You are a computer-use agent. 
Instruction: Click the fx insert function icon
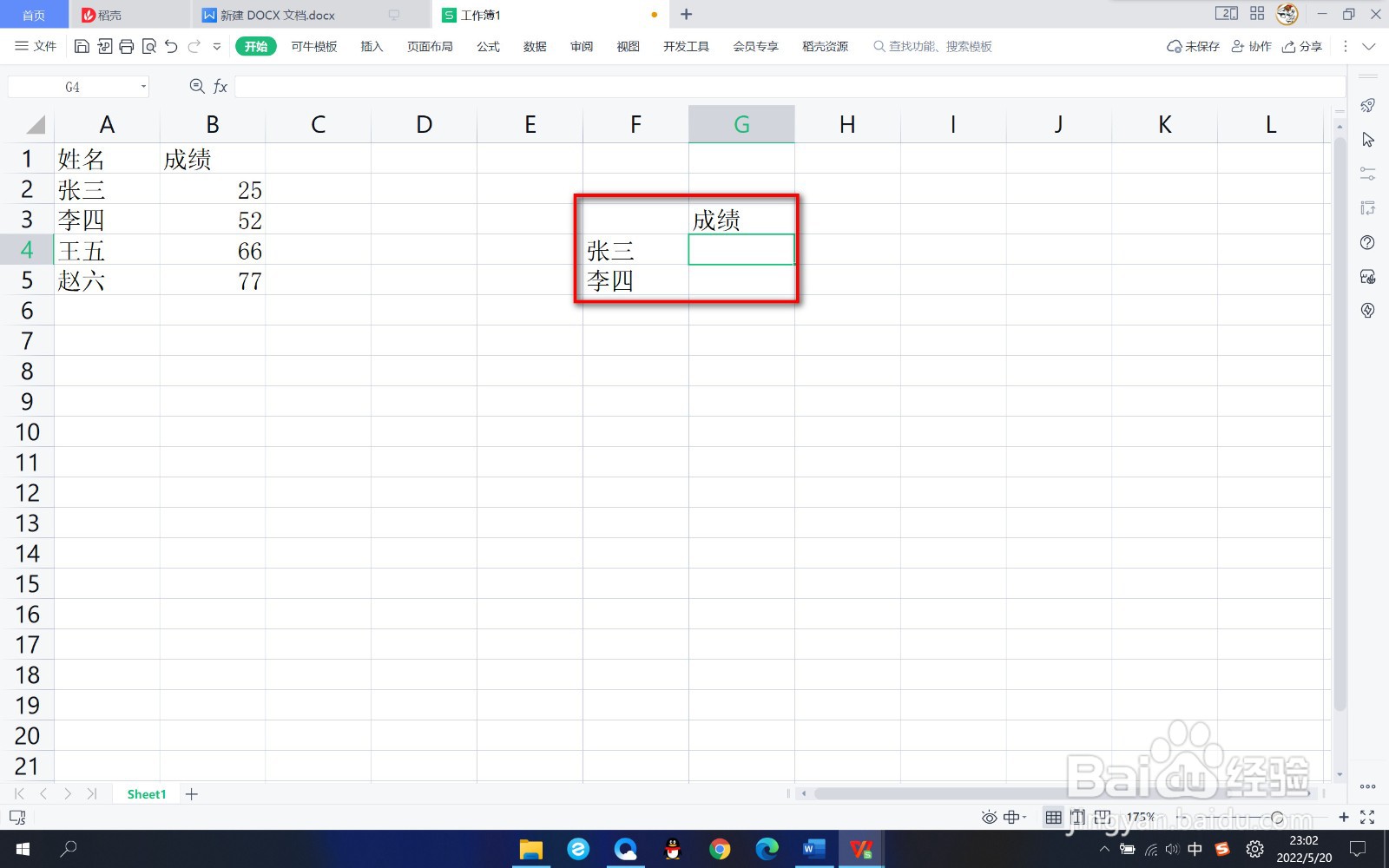click(x=221, y=86)
